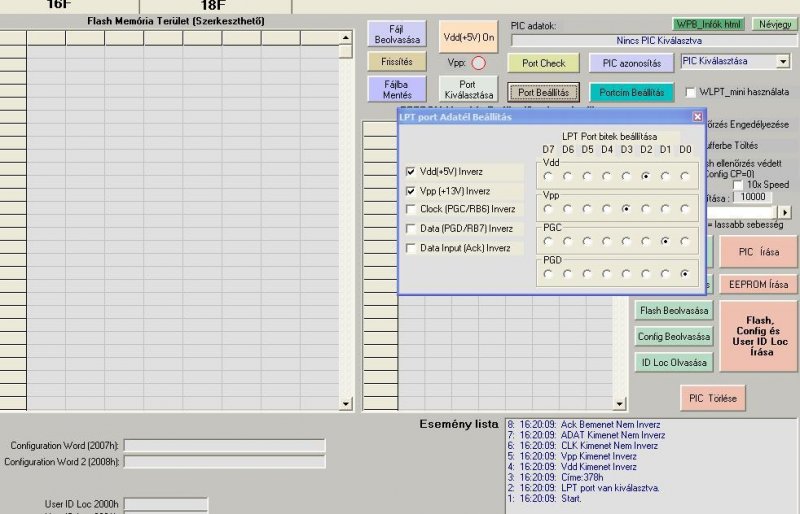This screenshot has width=800, height=514.
Task: Click the 16F header tab
Action: (x=59, y=6)
